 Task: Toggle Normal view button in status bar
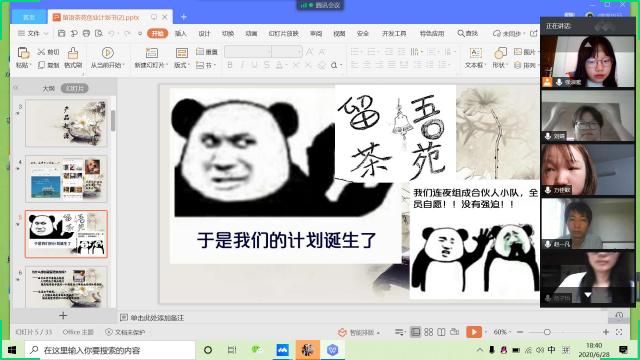[x=415, y=332]
